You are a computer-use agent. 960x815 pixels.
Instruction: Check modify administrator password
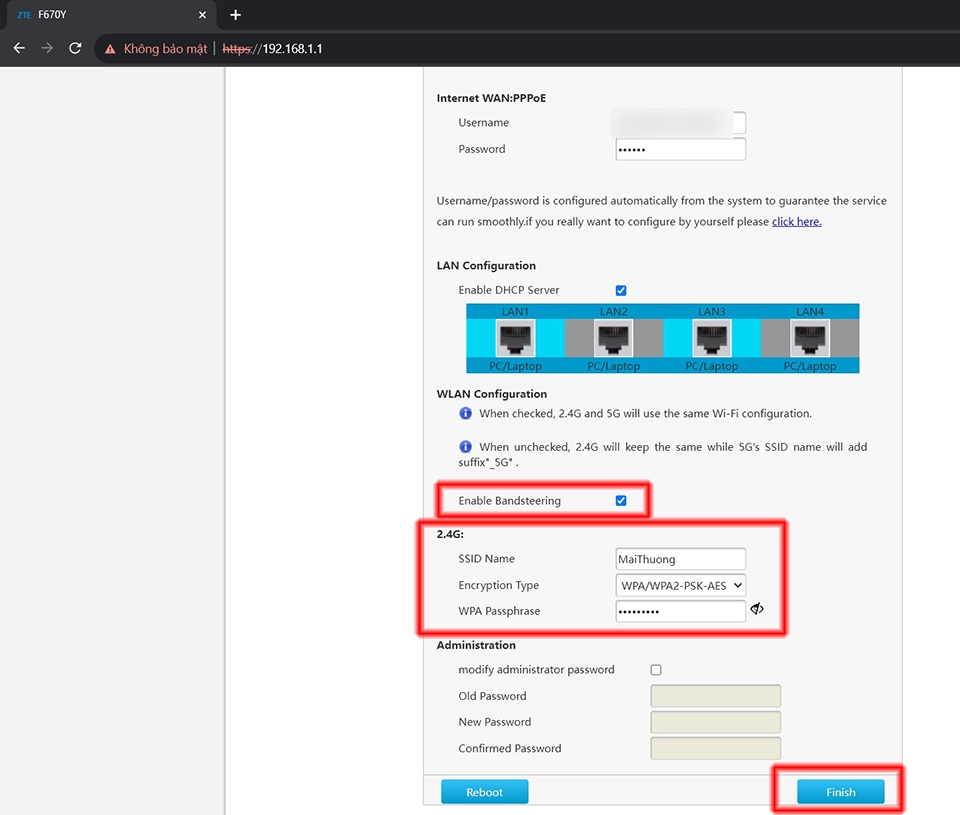click(656, 670)
